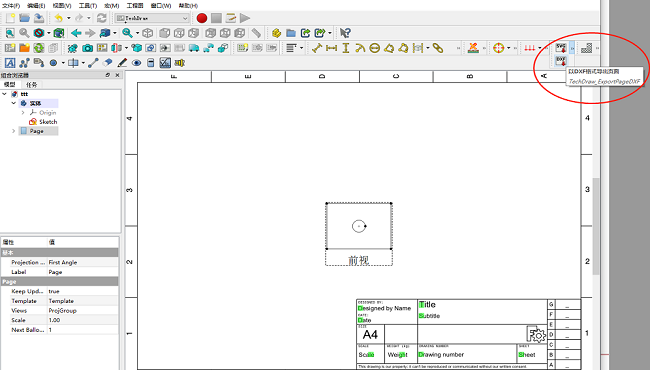650x370 pixels.
Task: Click the Move View truck icon
Action: 194,48
